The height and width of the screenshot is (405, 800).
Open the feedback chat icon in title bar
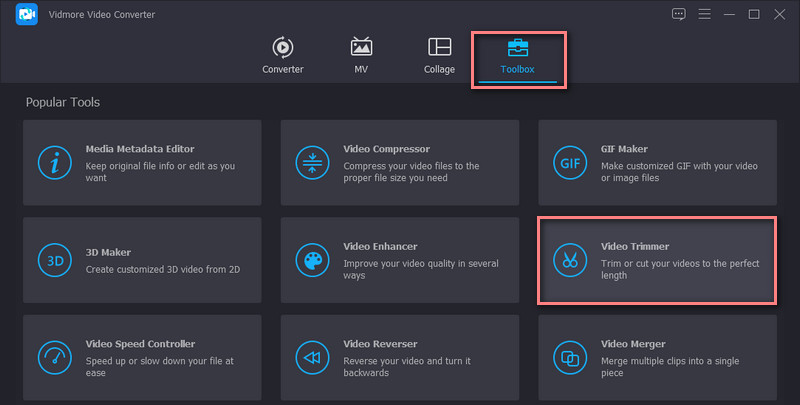[x=679, y=14]
